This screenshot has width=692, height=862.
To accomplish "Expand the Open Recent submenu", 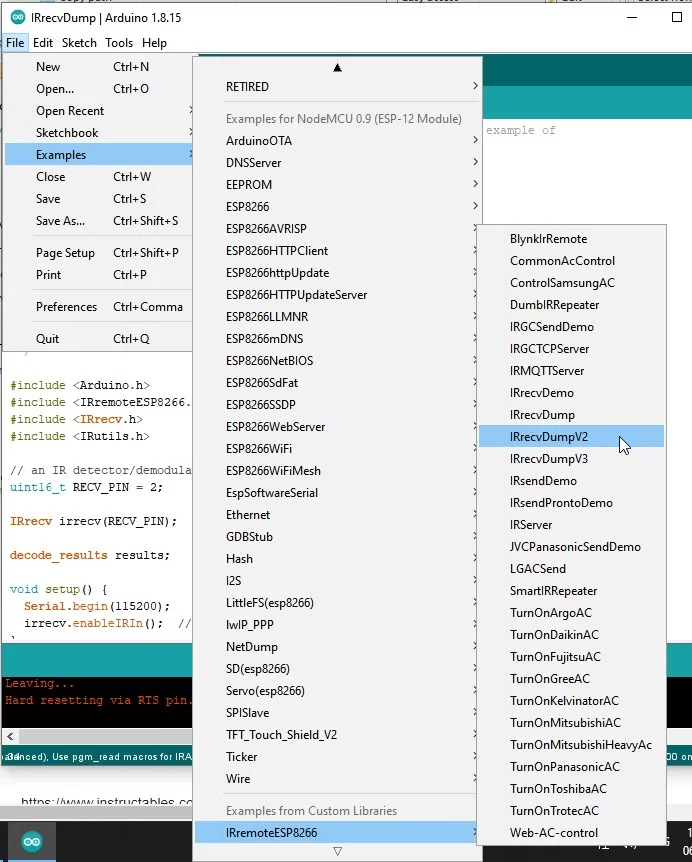I will [x=99, y=110].
